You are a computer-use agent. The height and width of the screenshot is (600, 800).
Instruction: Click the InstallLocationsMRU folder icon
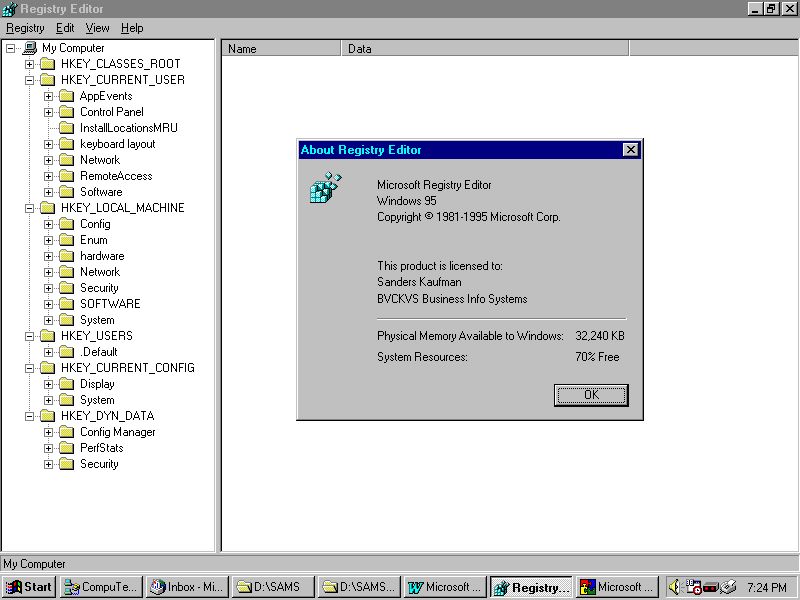click(x=67, y=128)
